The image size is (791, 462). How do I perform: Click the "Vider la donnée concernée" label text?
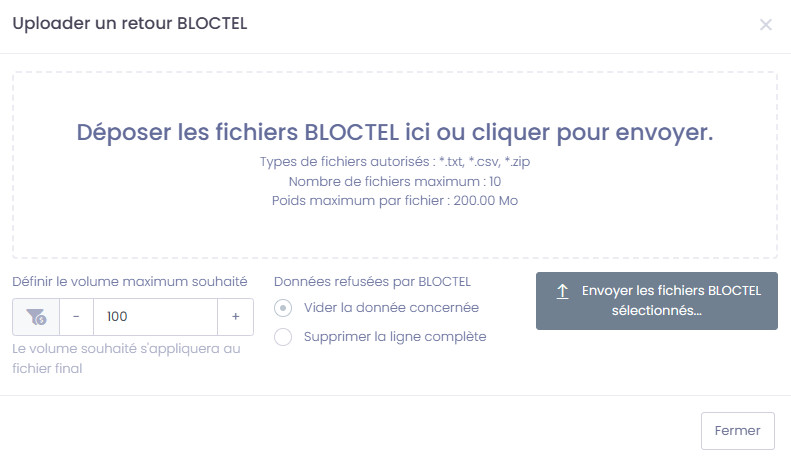click(x=391, y=308)
